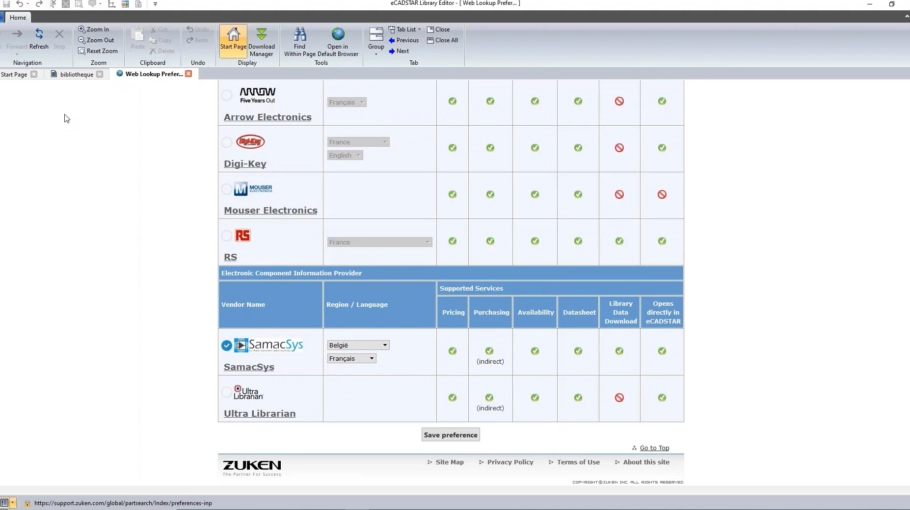Open the Digi-Key vendor link
Image resolution: width=910 pixels, height=510 pixels.
tap(245, 164)
